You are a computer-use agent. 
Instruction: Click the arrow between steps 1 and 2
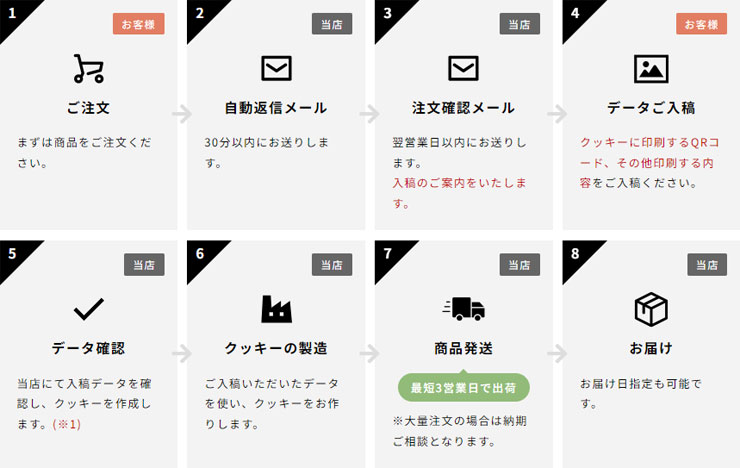pyautogui.click(x=182, y=114)
